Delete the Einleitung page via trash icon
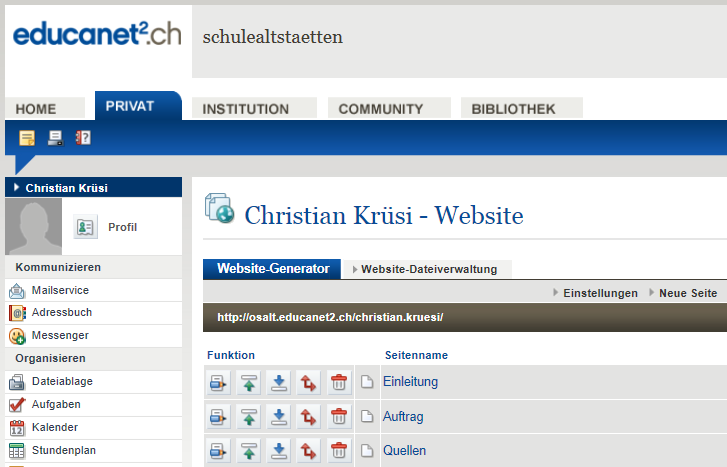The height and width of the screenshot is (467, 727). pyautogui.click(x=339, y=382)
